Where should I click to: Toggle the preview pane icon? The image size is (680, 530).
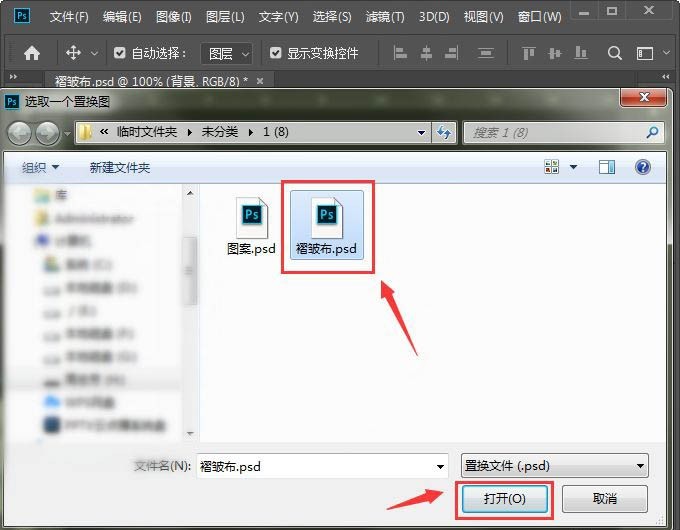[x=607, y=167]
